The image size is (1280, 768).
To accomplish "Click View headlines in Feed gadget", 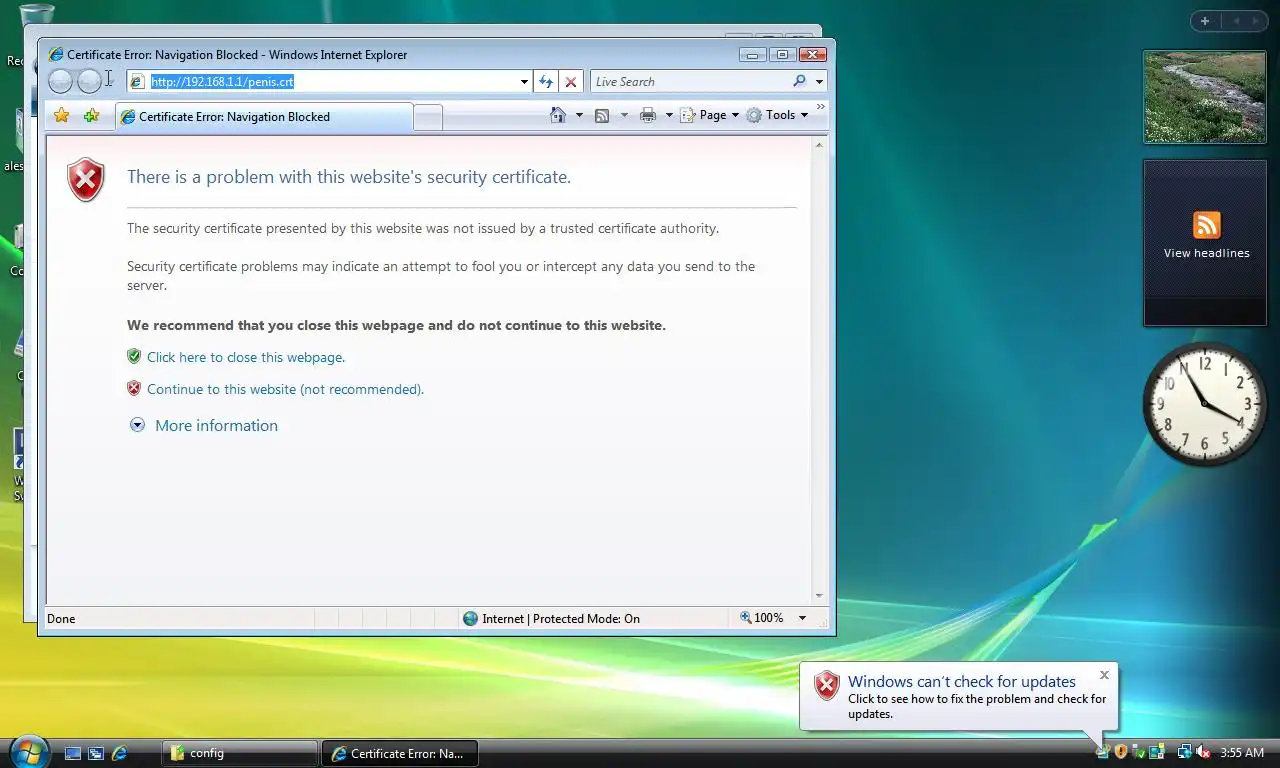I will click(1206, 253).
